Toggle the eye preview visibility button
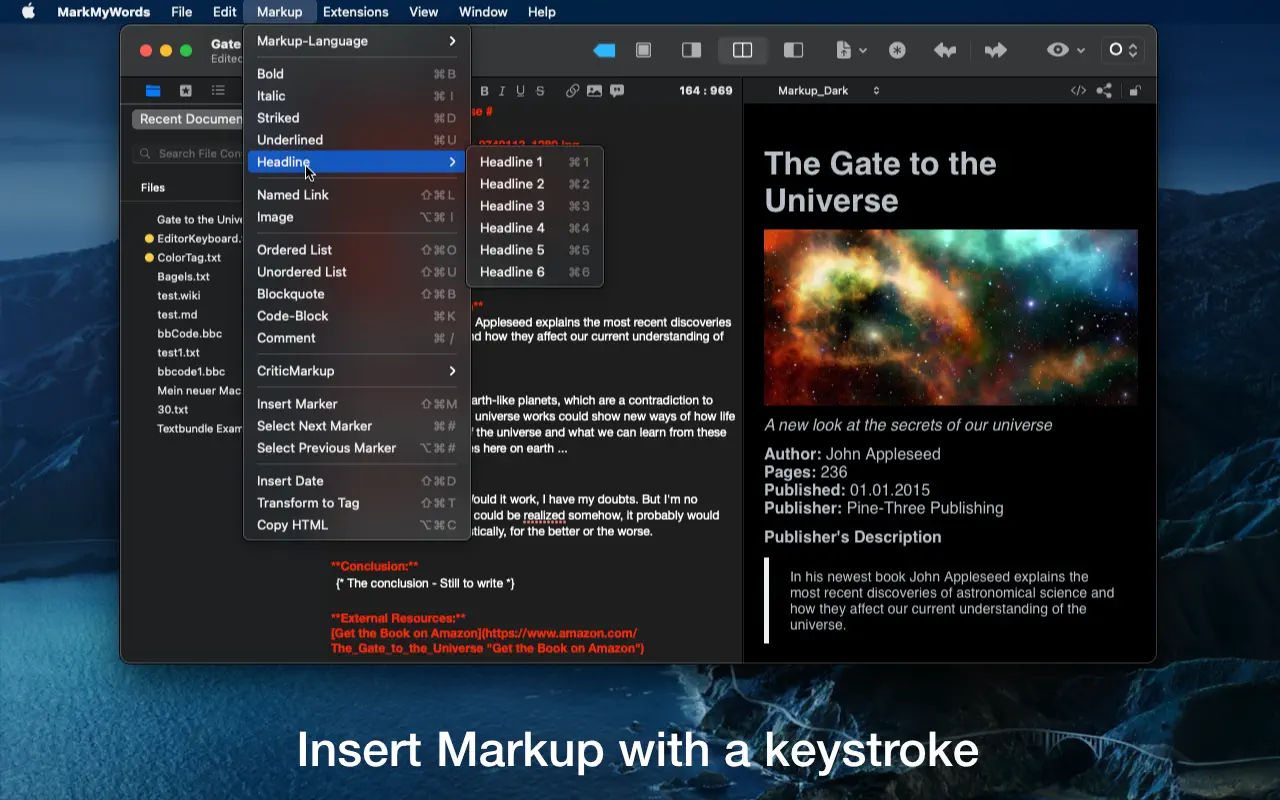 coord(1058,50)
